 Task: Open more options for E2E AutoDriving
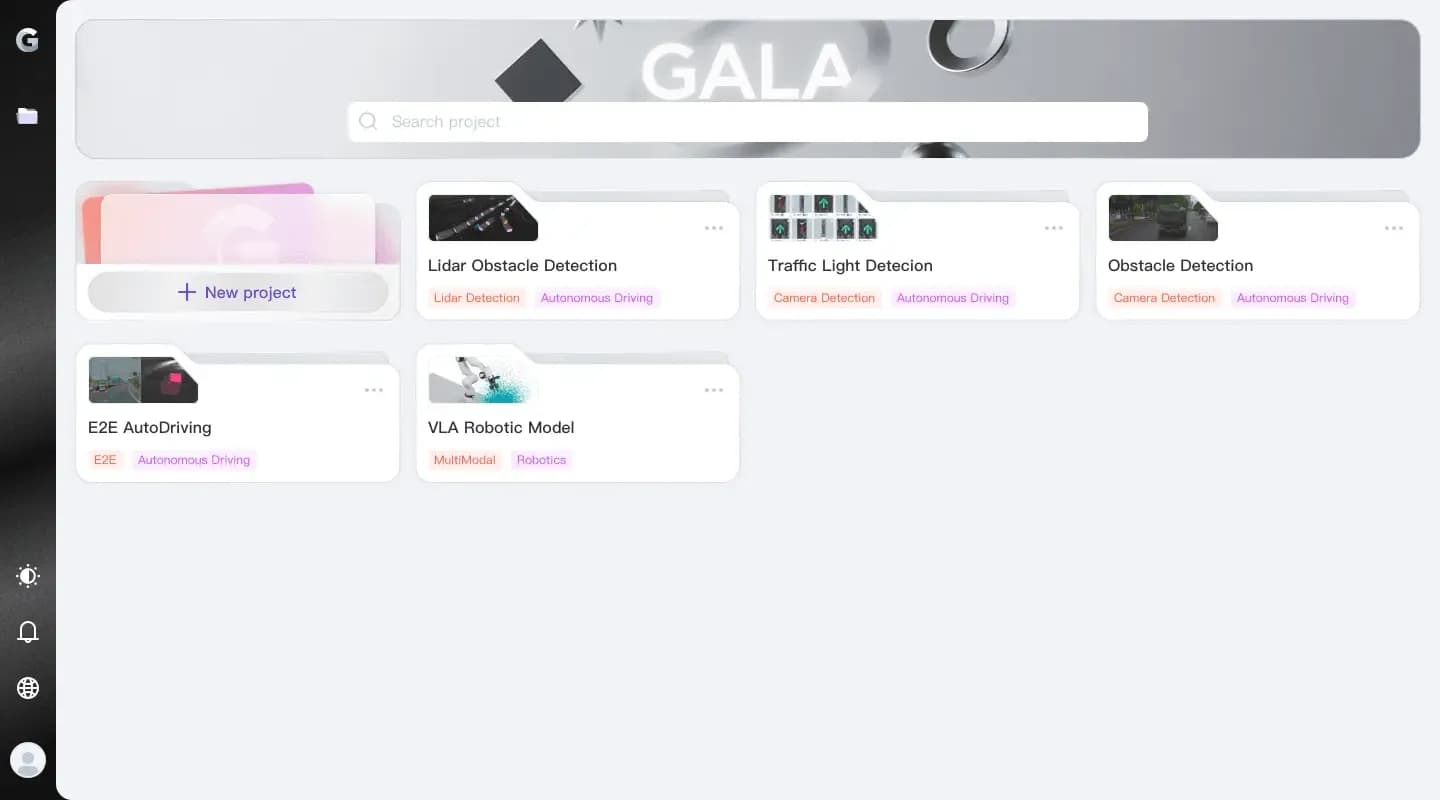374,390
